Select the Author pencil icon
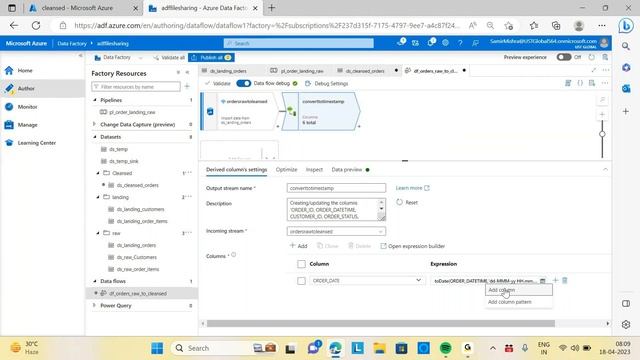 pos(9,88)
